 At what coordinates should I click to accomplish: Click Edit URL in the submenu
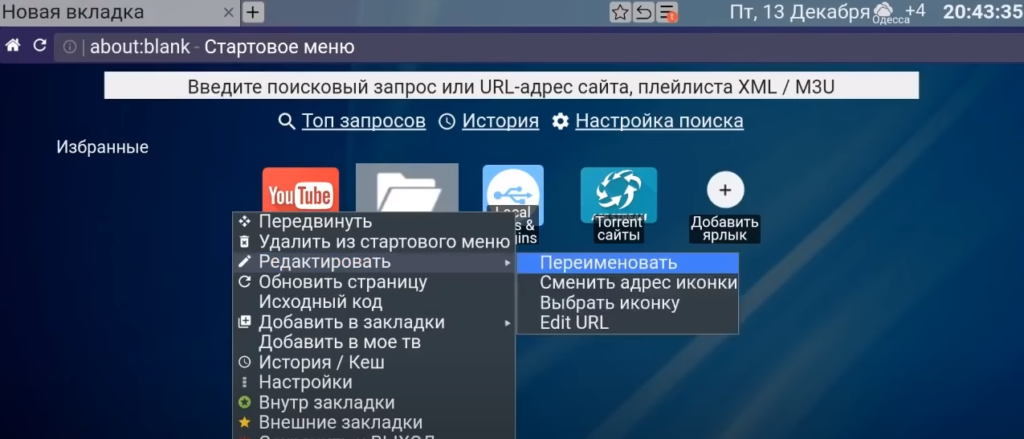coord(574,323)
